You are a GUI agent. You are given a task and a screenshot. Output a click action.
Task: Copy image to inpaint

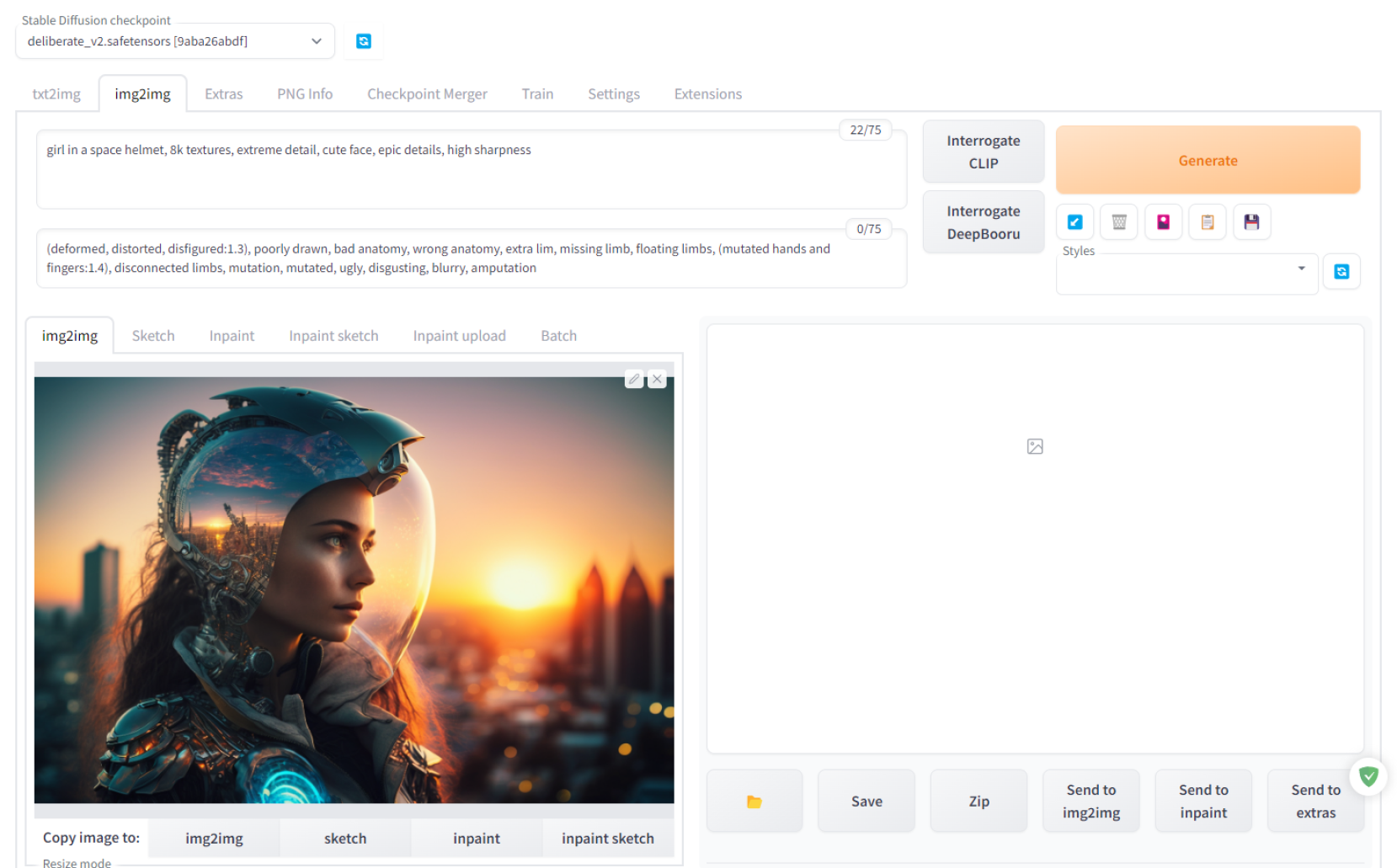[x=477, y=838]
